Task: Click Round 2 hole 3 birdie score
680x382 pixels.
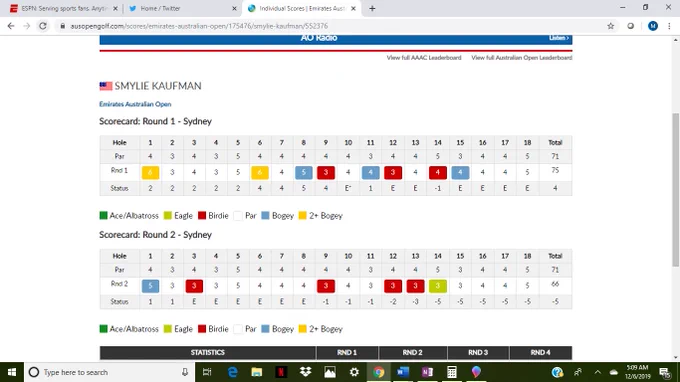Action: click(x=194, y=286)
